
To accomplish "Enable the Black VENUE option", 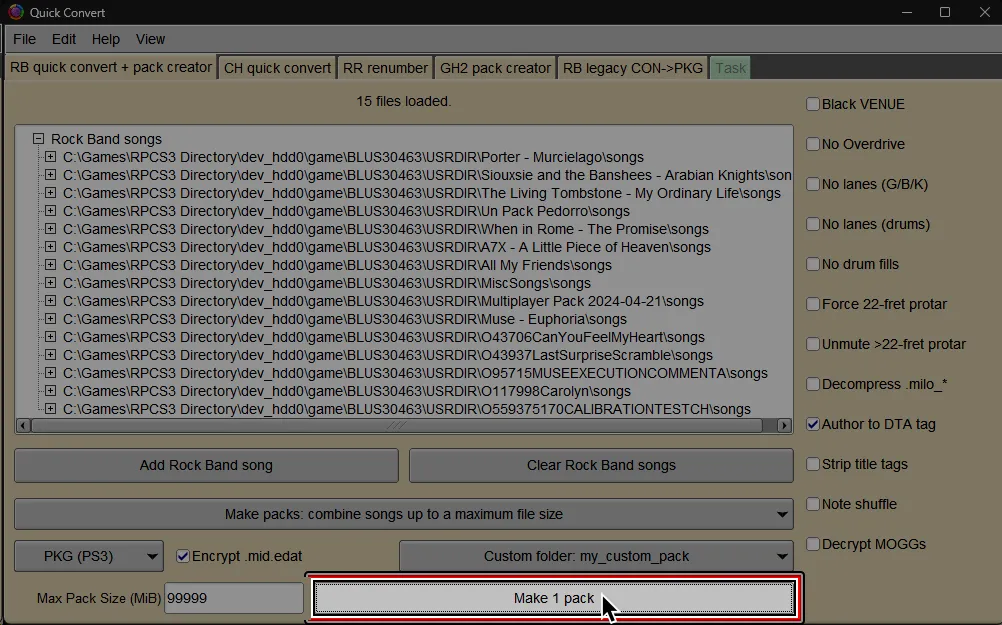I will [x=813, y=103].
